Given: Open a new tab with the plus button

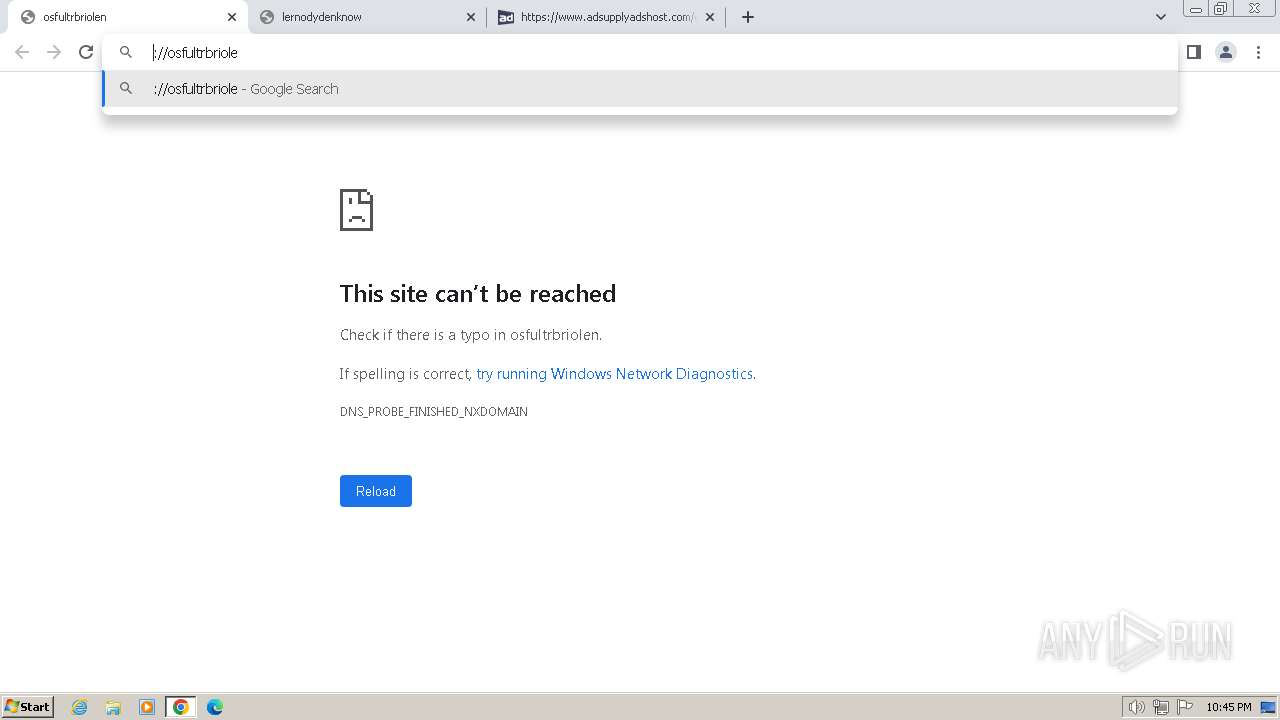Looking at the screenshot, I should [748, 17].
